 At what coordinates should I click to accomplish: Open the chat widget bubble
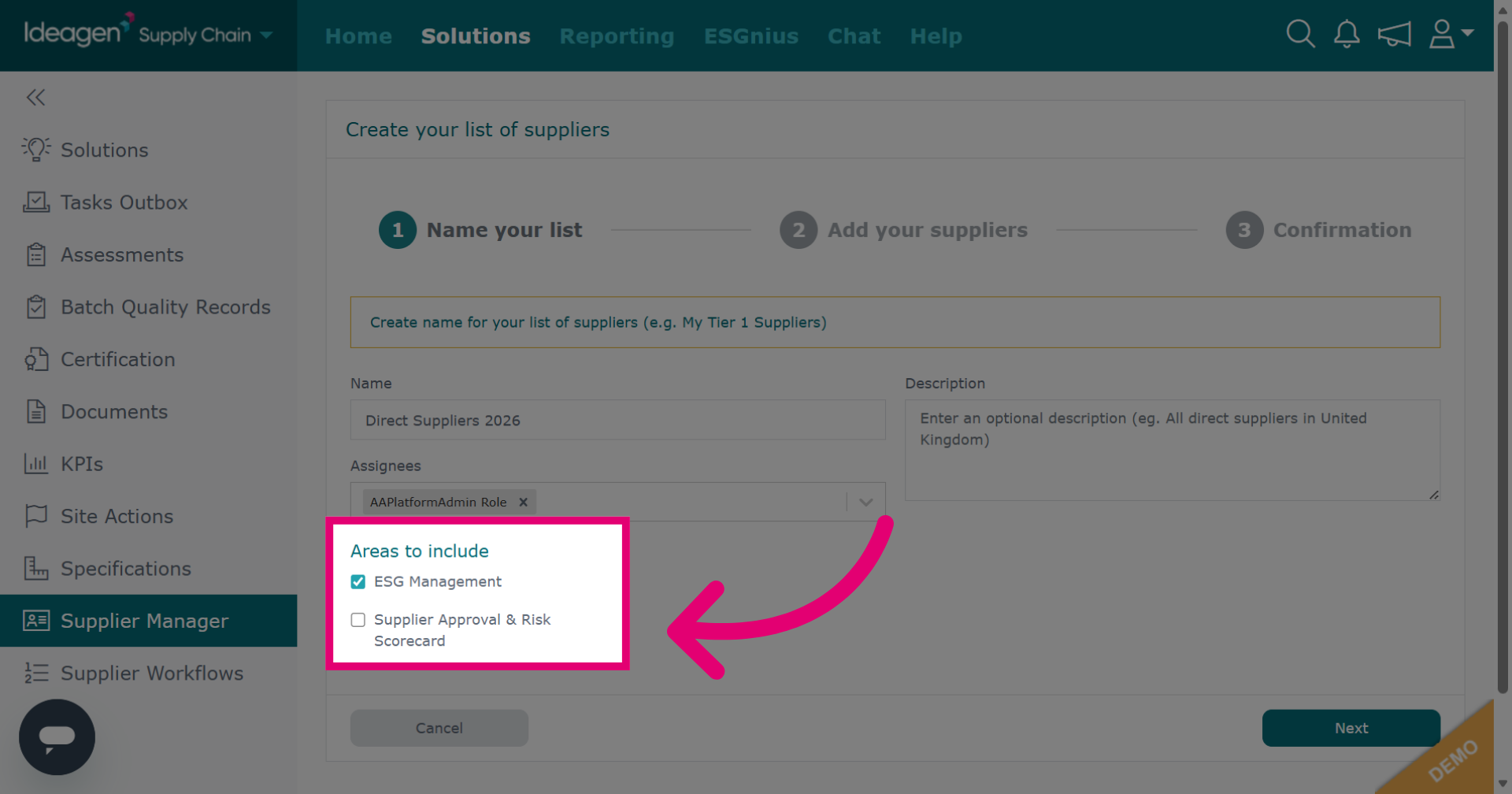57,737
